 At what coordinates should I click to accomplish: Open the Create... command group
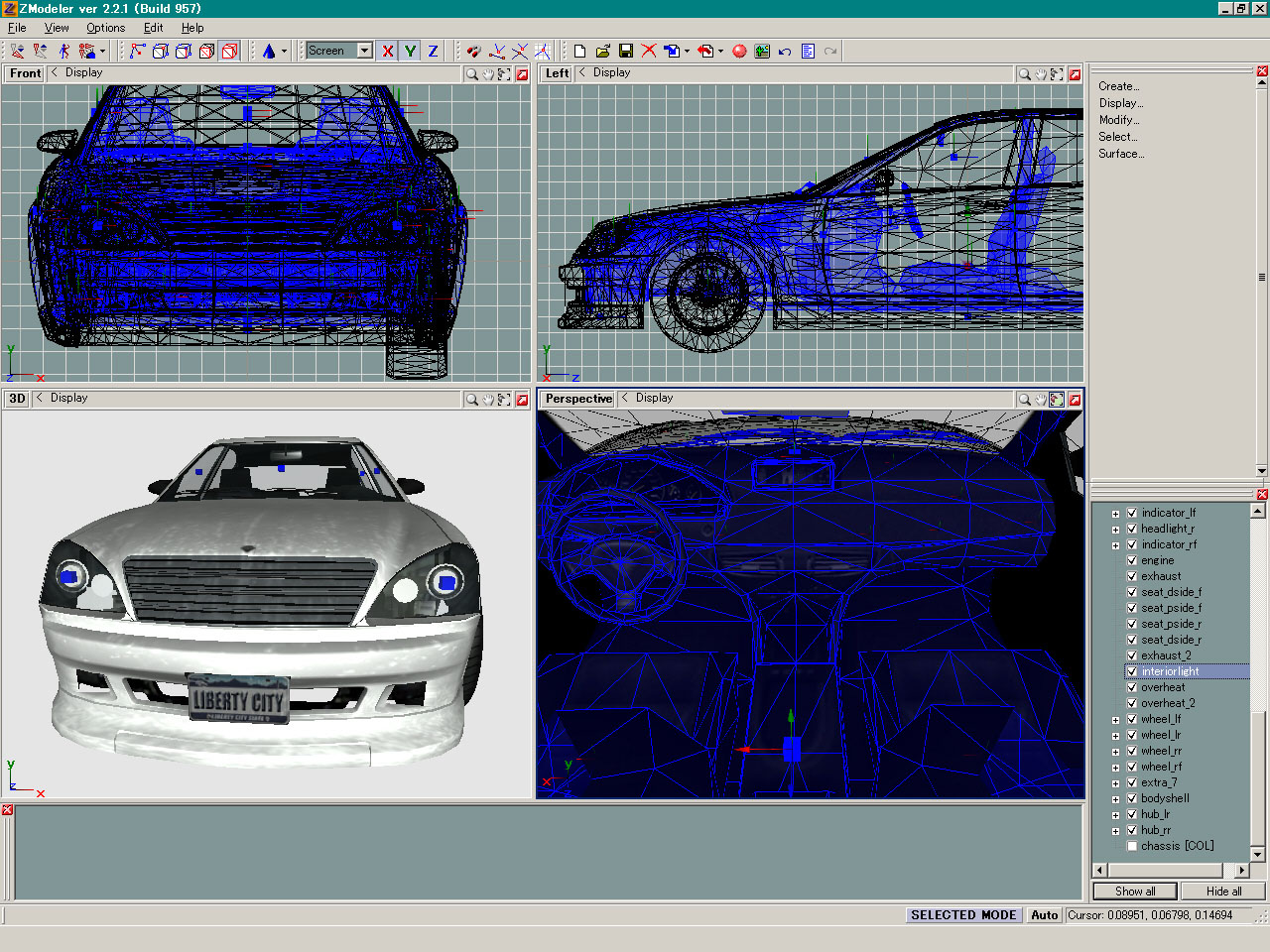(x=1118, y=86)
